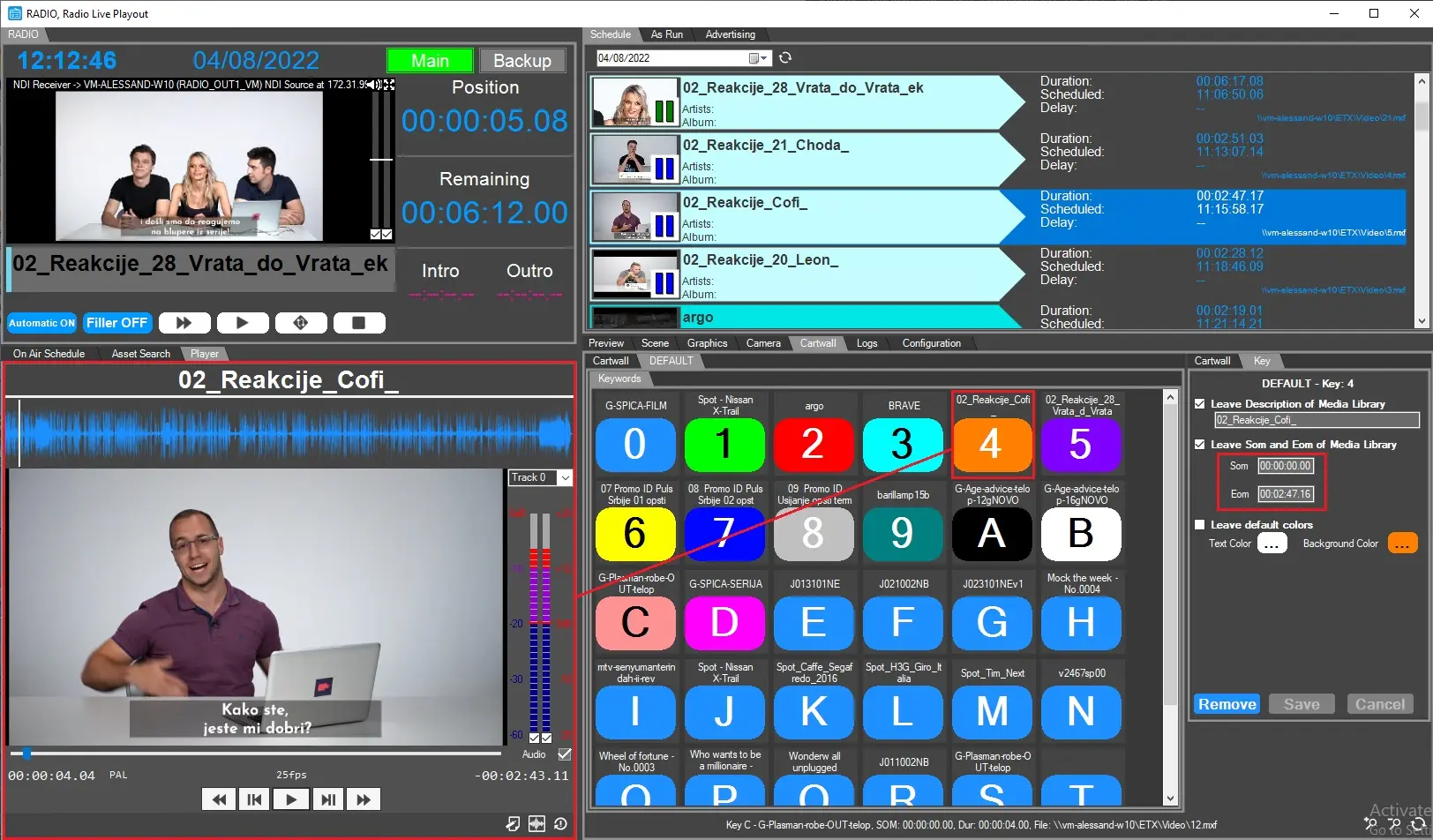Toggle Leave Description of Media Library checkbox
Viewport: 1433px width, 840px height.
click(1200, 404)
